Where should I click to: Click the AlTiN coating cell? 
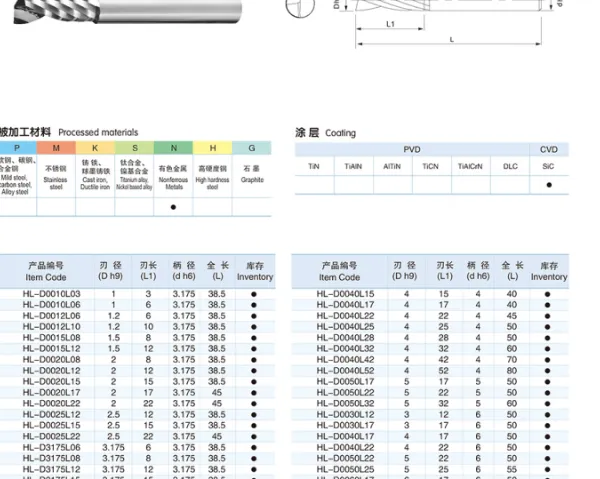pos(392,166)
